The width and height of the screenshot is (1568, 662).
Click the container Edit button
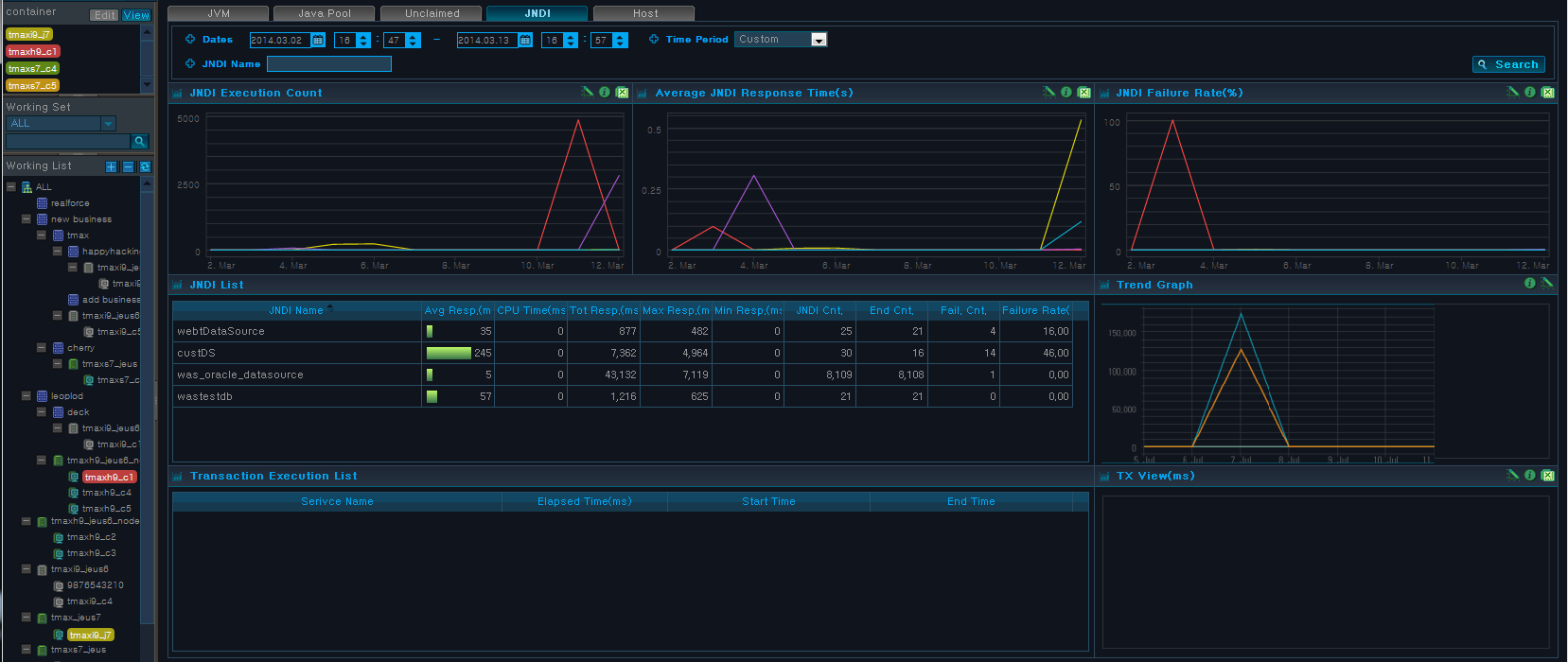pos(105,15)
